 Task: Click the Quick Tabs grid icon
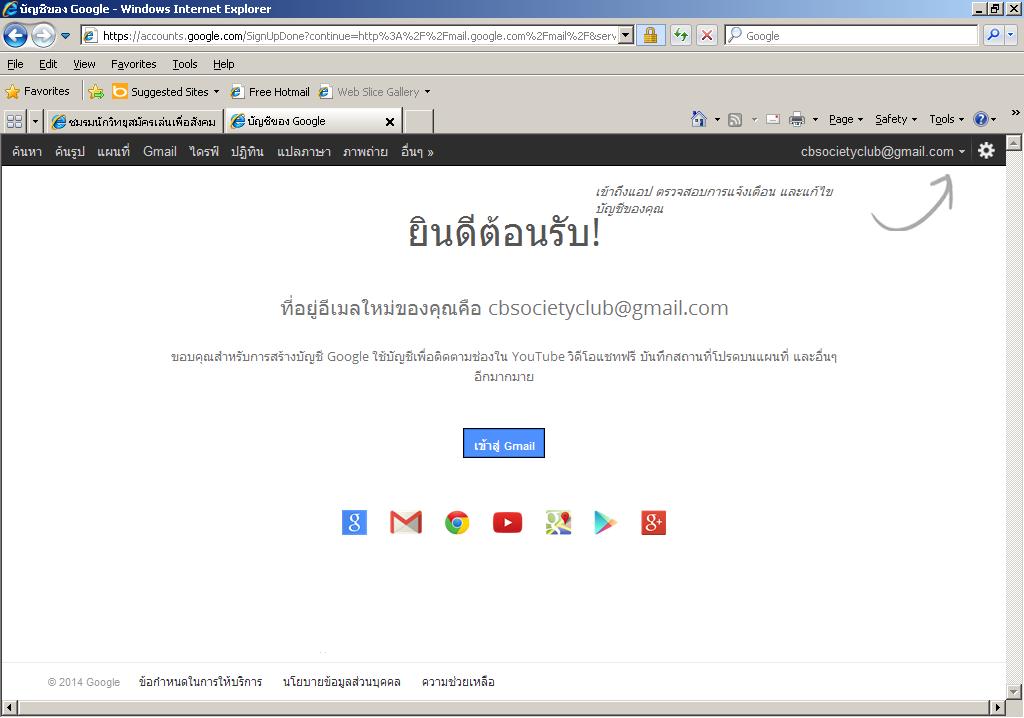[14, 121]
